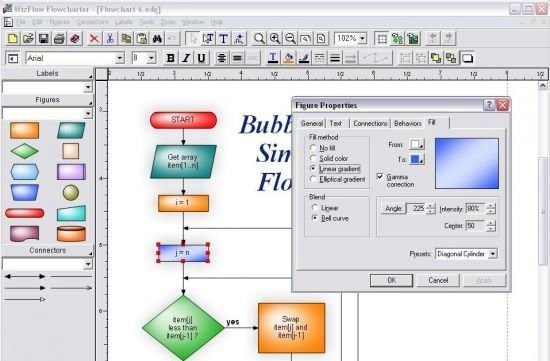Viewport: 550px width, 361px height.
Task: Click the Intensity value input field
Action: [x=475, y=209]
